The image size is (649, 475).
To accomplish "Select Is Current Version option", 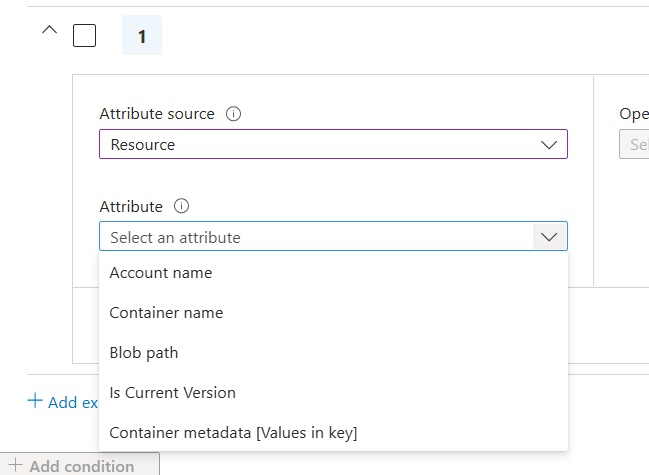I will click(x=173, y=393).
